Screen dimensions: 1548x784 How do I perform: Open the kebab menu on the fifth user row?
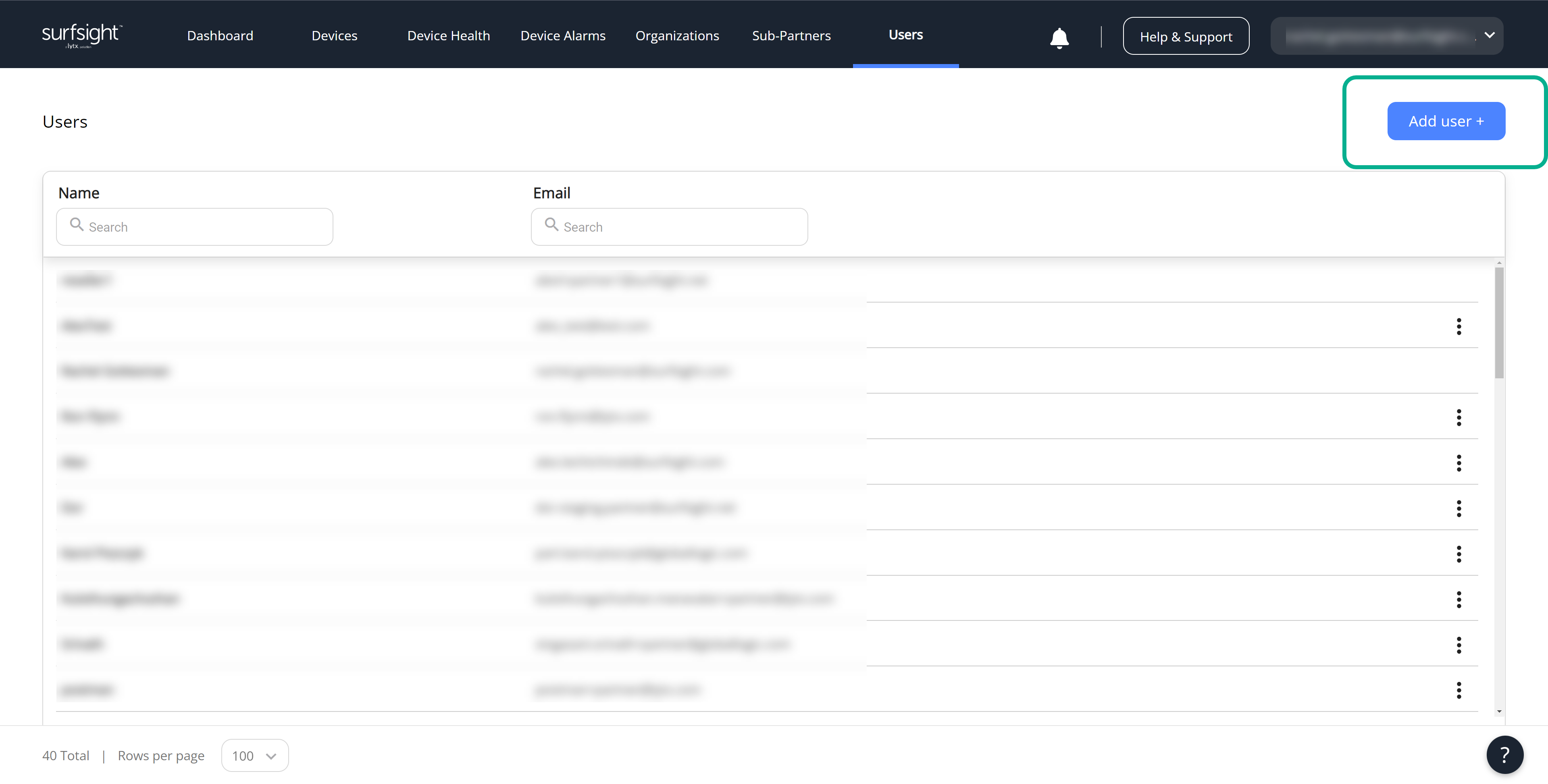[x=1459, y=463]
